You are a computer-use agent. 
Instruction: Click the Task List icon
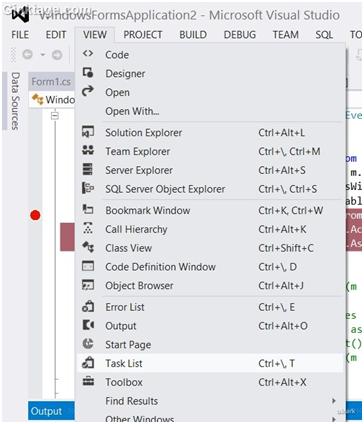(x=88, y=363)
